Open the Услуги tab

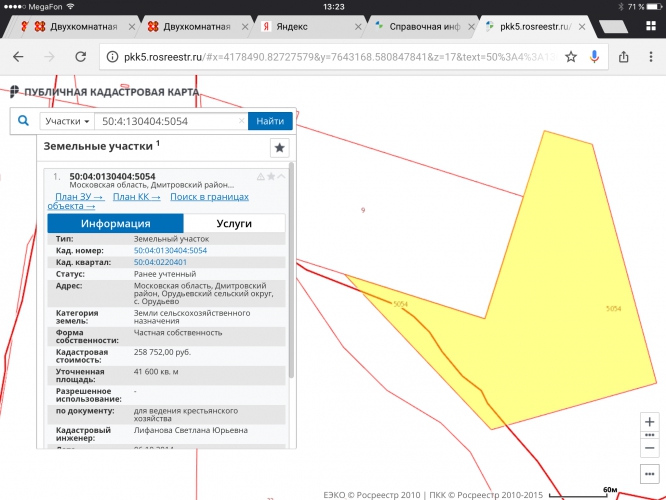[x=234, y=223]
